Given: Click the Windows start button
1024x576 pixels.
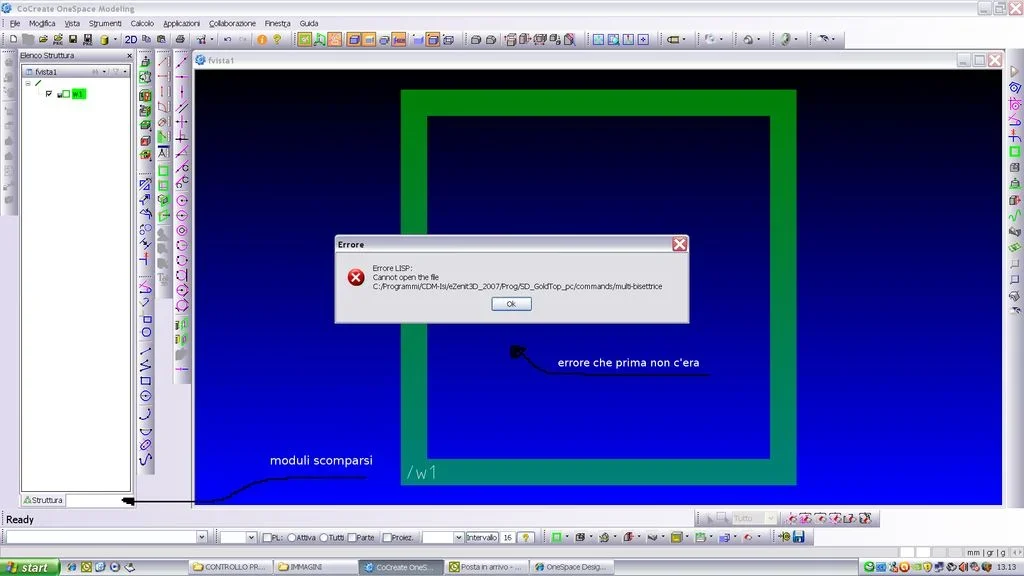Looking at the screenshot, I should 27,567.
